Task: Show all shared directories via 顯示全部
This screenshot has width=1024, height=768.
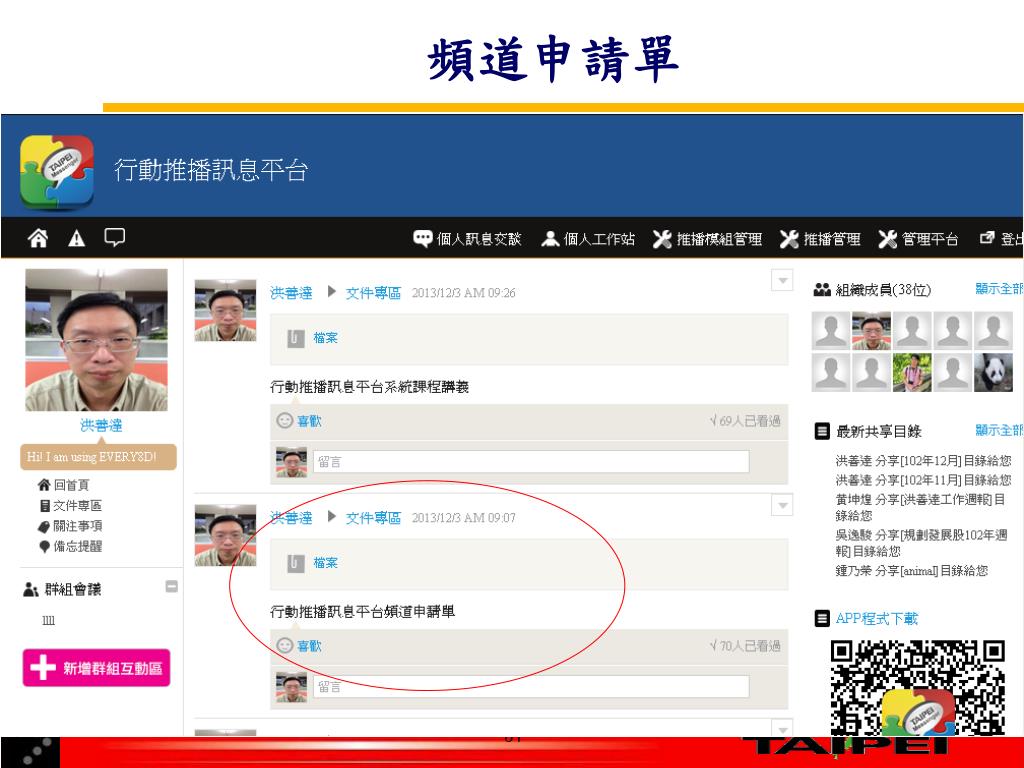Action: click(x=999, y=430)
